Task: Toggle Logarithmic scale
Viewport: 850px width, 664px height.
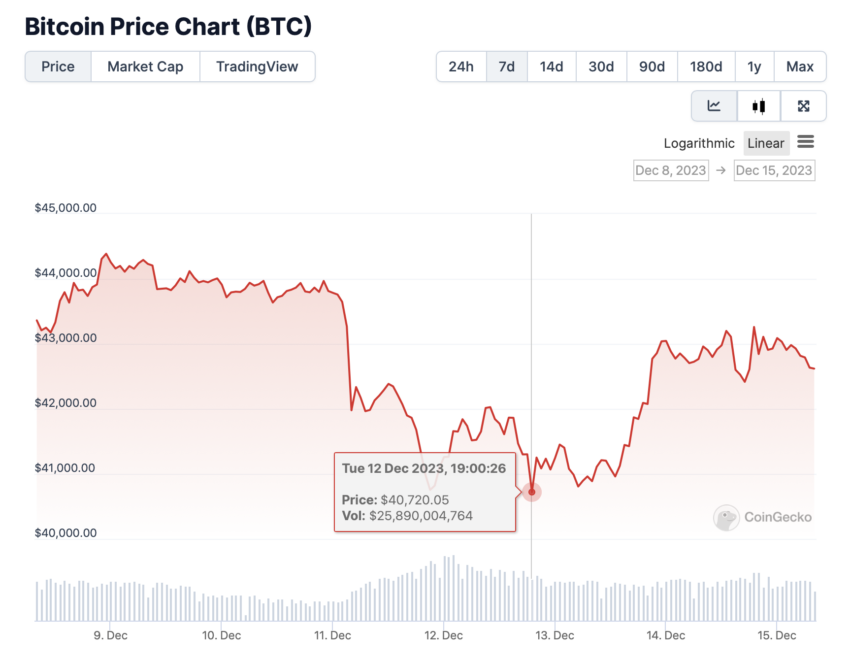Action: (x=699, y=143)
